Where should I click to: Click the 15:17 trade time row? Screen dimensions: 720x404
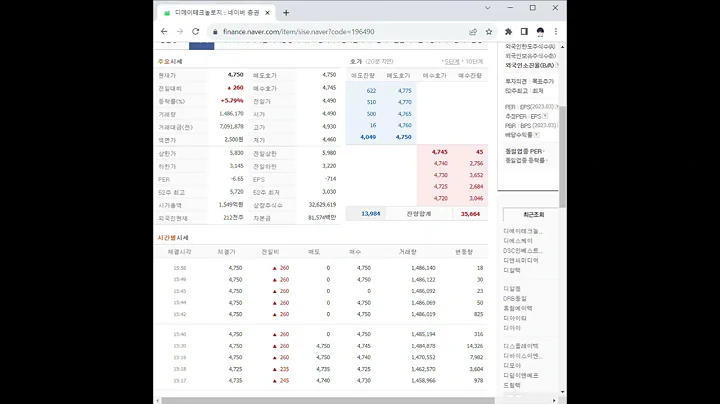(x=322, y=381)
